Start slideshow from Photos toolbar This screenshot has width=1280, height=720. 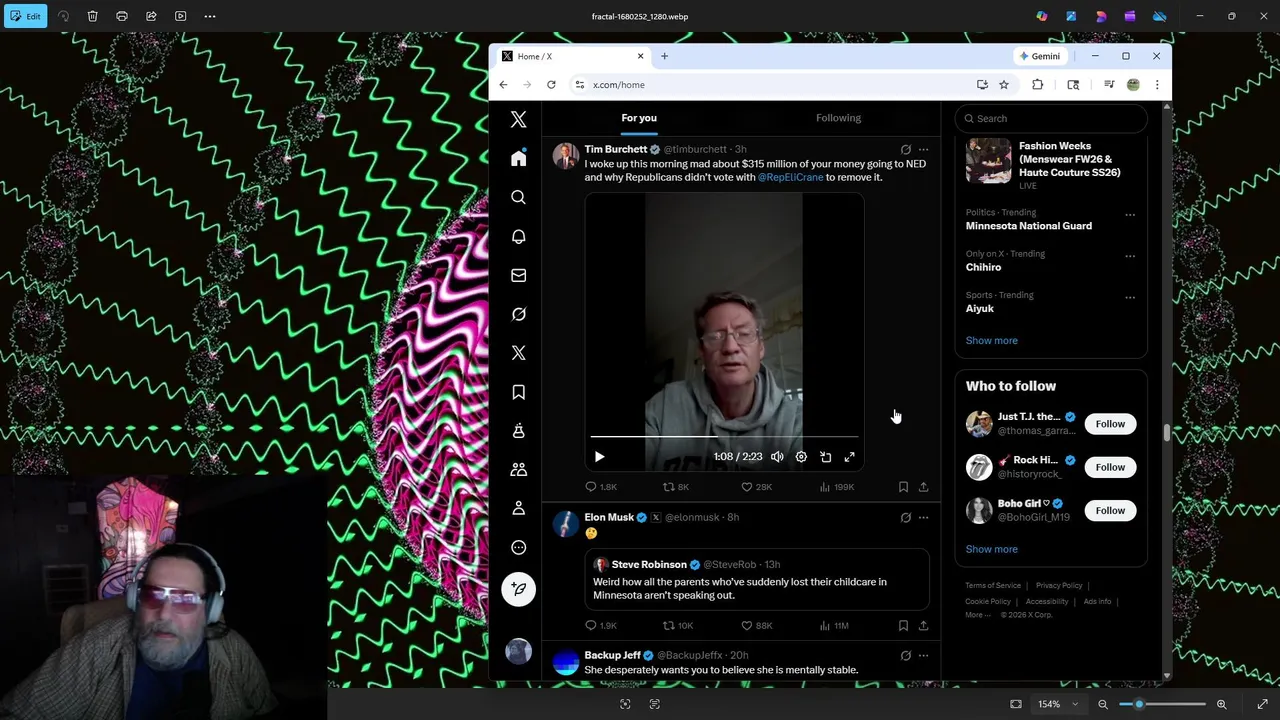tap(180, 16)
